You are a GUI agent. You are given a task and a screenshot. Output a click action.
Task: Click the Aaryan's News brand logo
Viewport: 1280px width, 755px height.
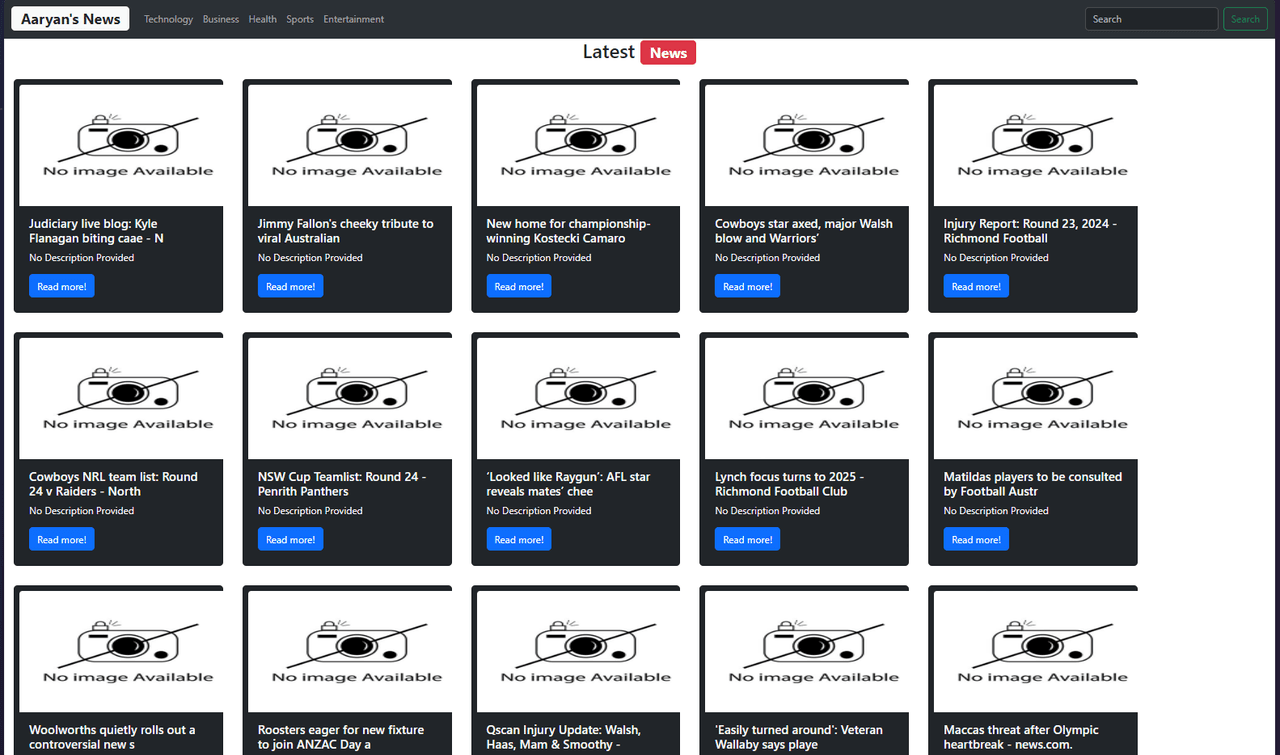[70, 19]
